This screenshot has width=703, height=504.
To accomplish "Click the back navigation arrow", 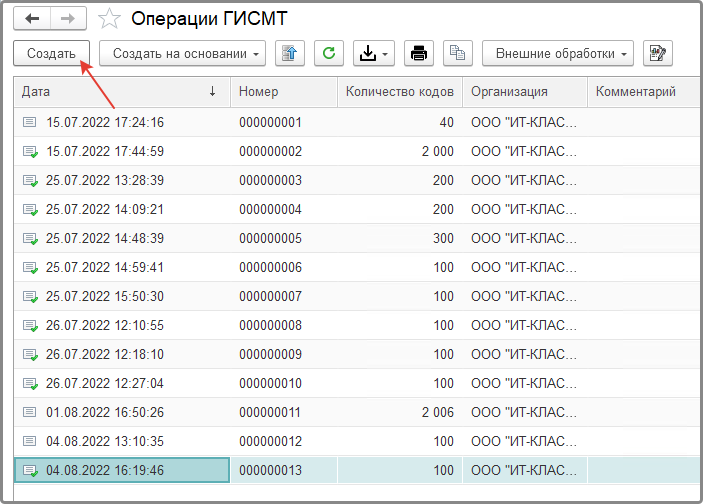I will 32,18.
